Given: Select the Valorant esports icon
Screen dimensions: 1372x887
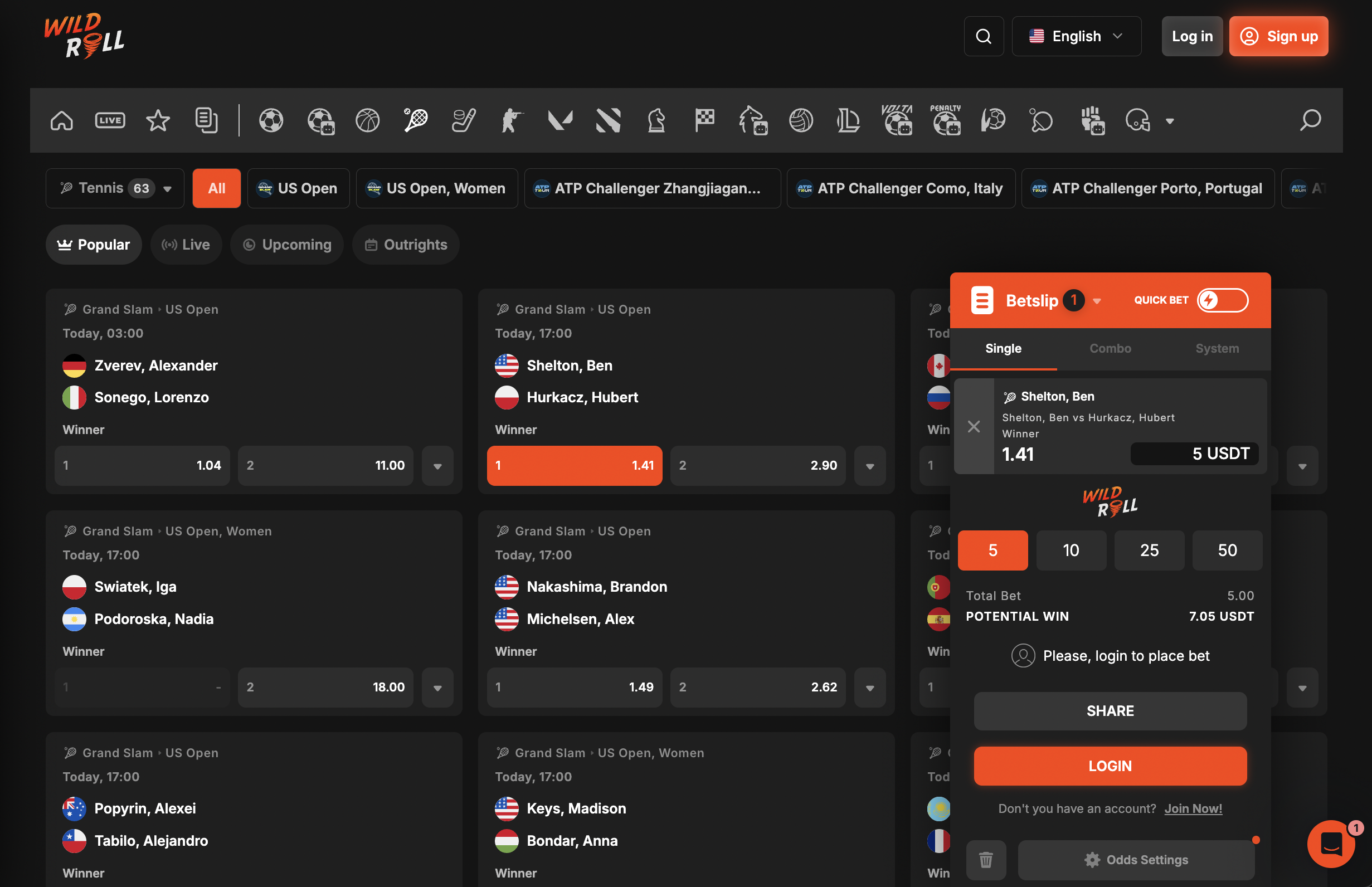Looking at the screenshot, I should (x=560, y=120).
